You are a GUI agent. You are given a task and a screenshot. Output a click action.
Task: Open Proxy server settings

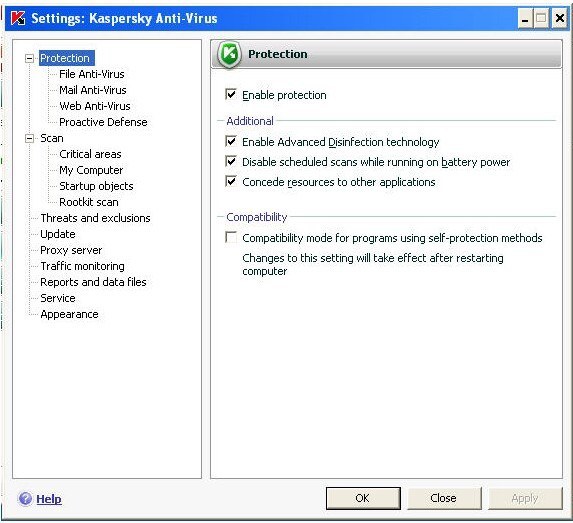(x=71, y=250)
